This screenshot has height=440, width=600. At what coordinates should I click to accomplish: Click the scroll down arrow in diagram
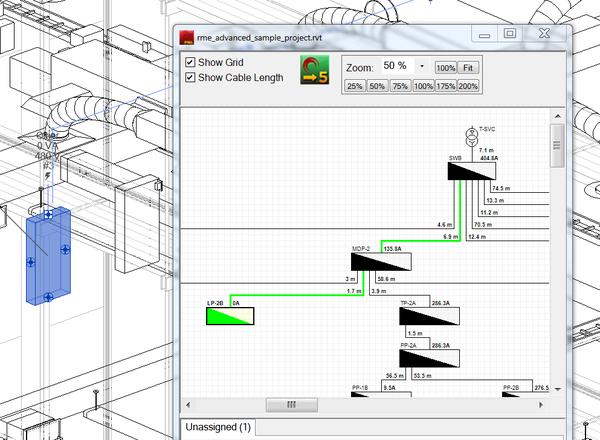click(558, 389)
